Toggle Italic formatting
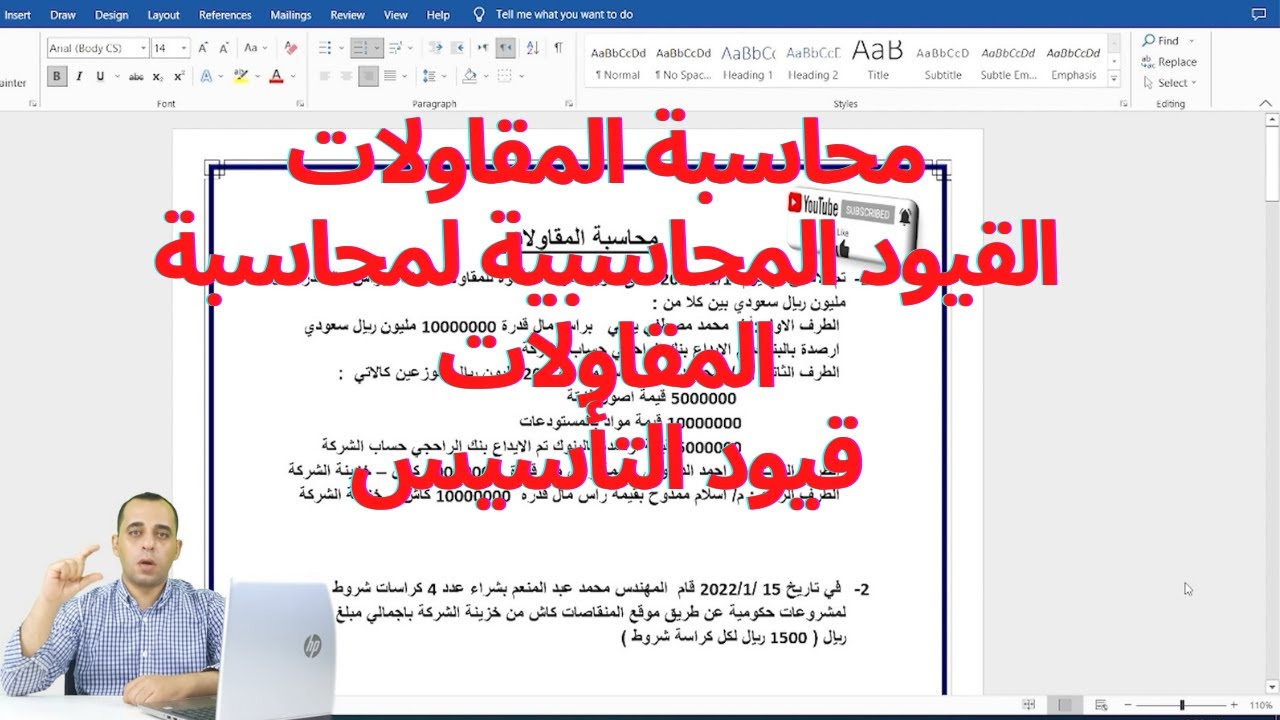This screenshot has width=1280, height=720. point(79,76)
